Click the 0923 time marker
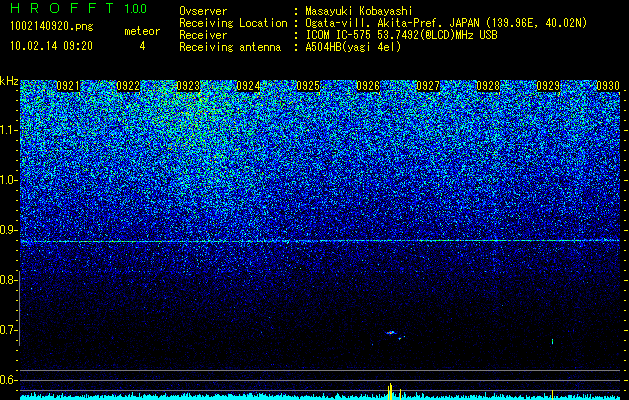The image size is (629, 400). tap(188, 86)
